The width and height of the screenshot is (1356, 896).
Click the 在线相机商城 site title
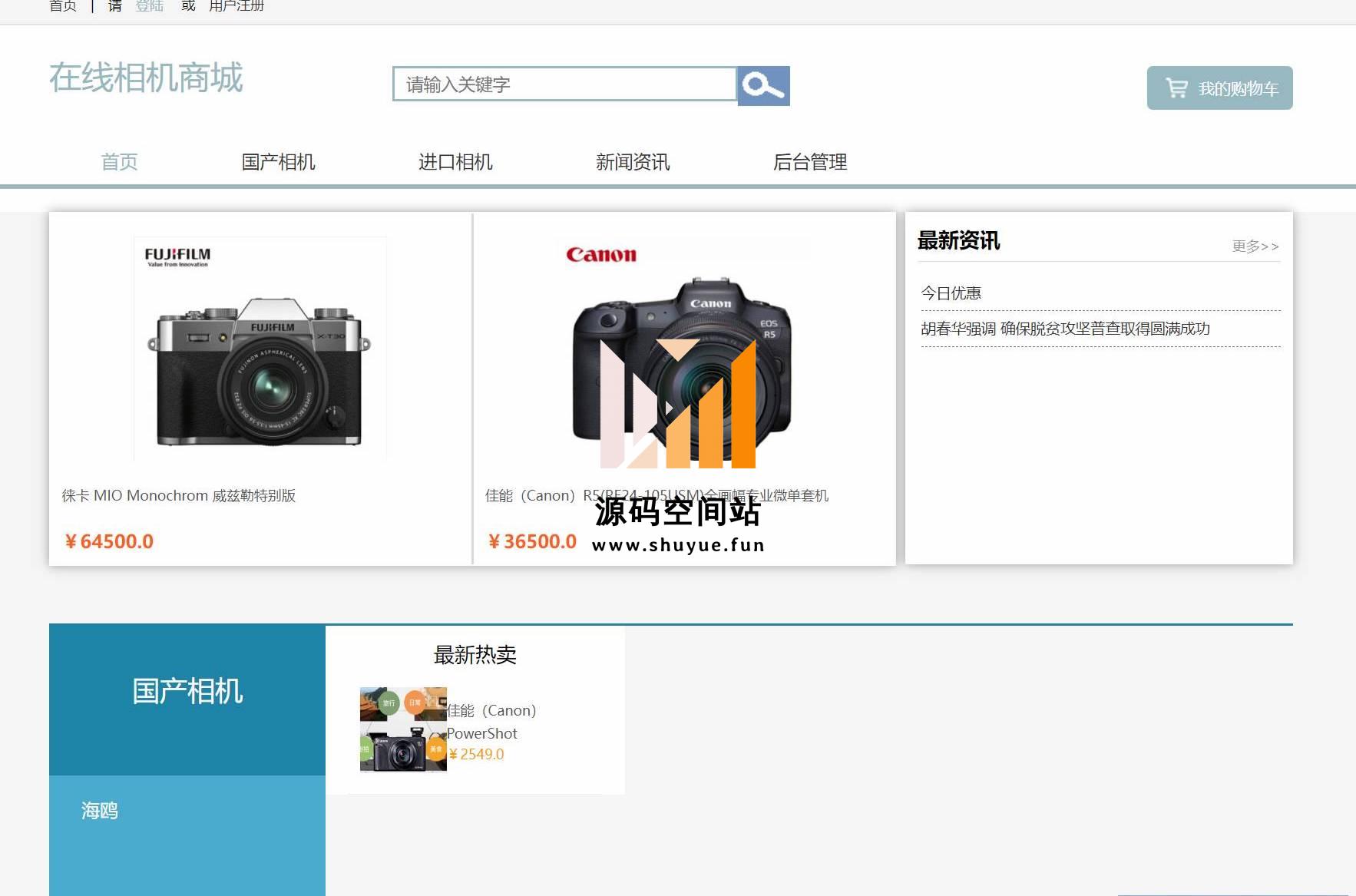(x=146, y=78)
